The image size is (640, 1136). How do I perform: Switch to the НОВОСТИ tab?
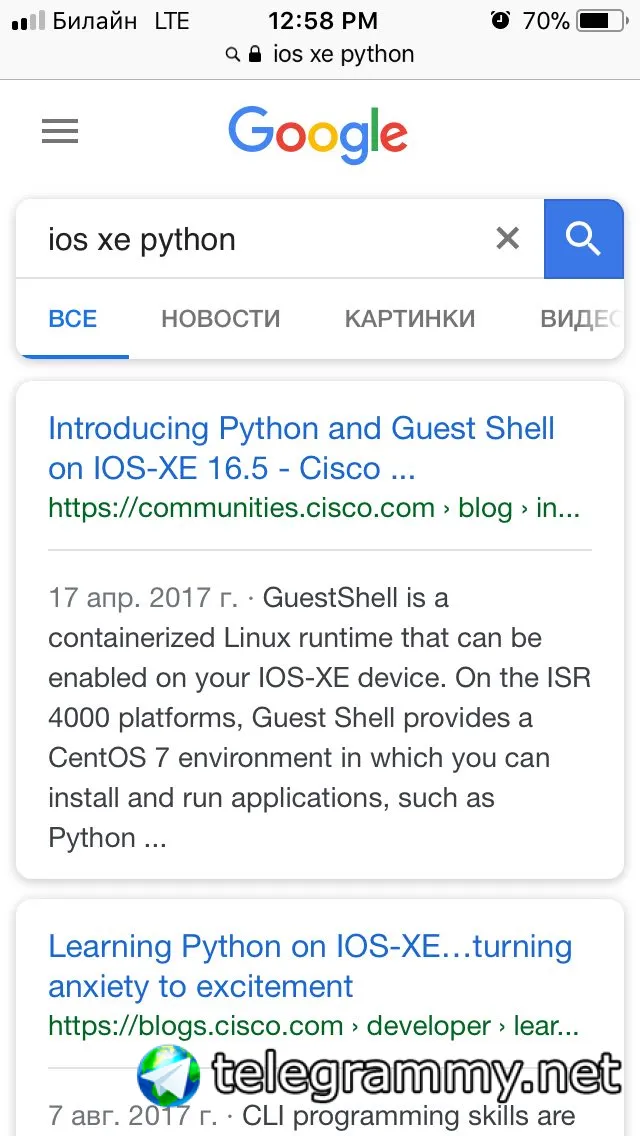point(220,319)
